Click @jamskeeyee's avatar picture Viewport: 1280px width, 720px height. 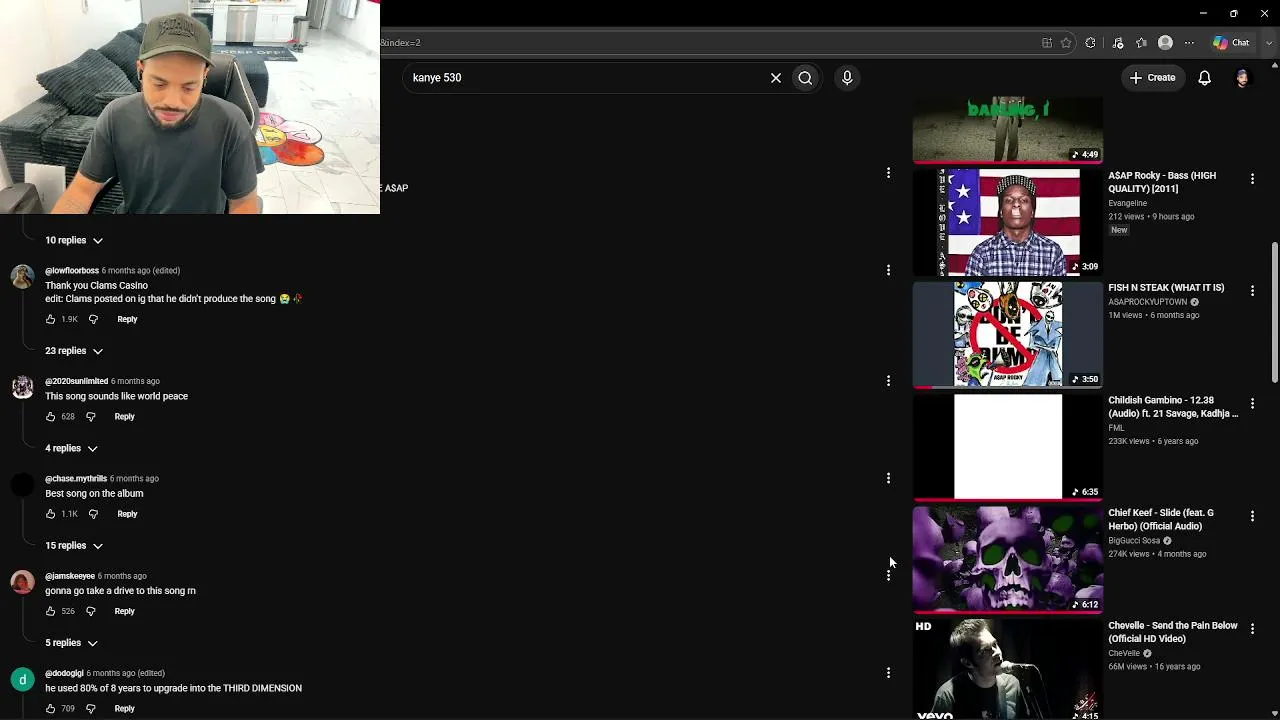pyautogui.click(x=22, y=583)
